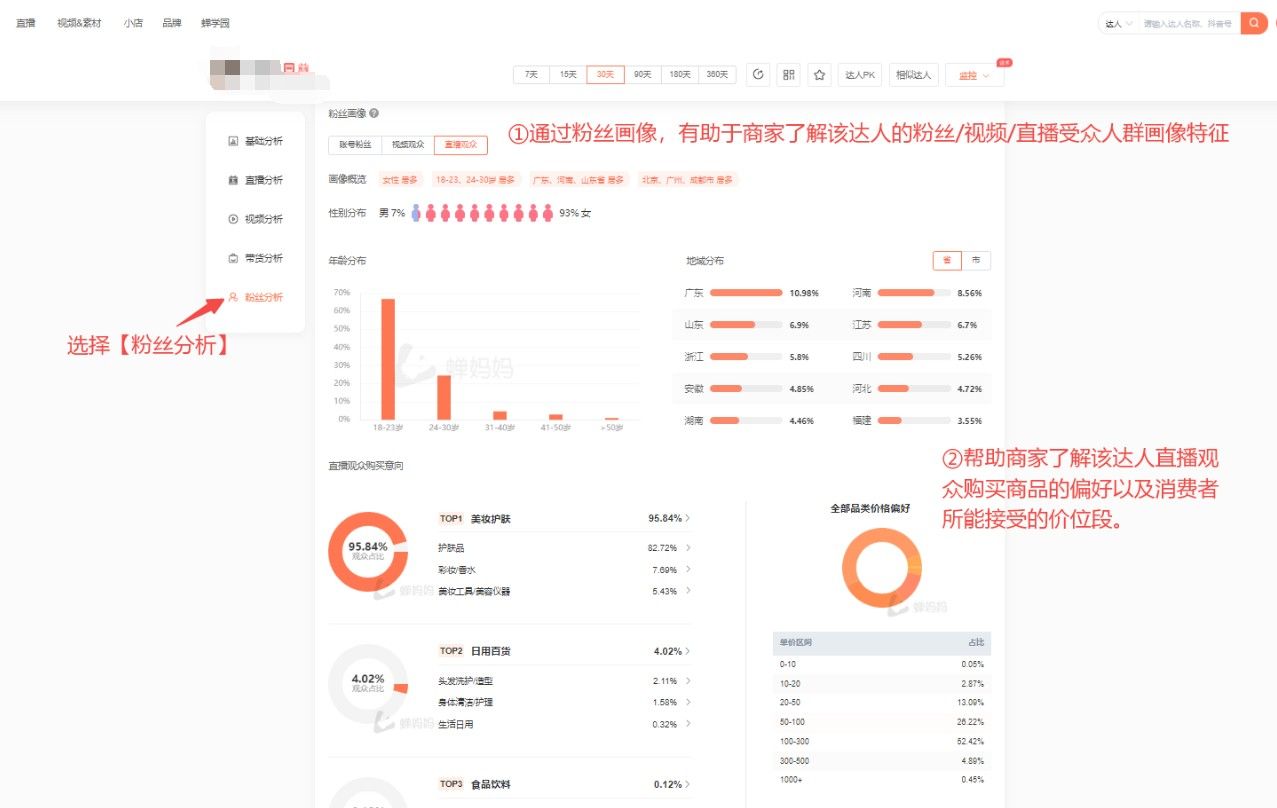Click the 达人PK button
The height and width of the screenshot is (808, 1277).
(860, 75)
